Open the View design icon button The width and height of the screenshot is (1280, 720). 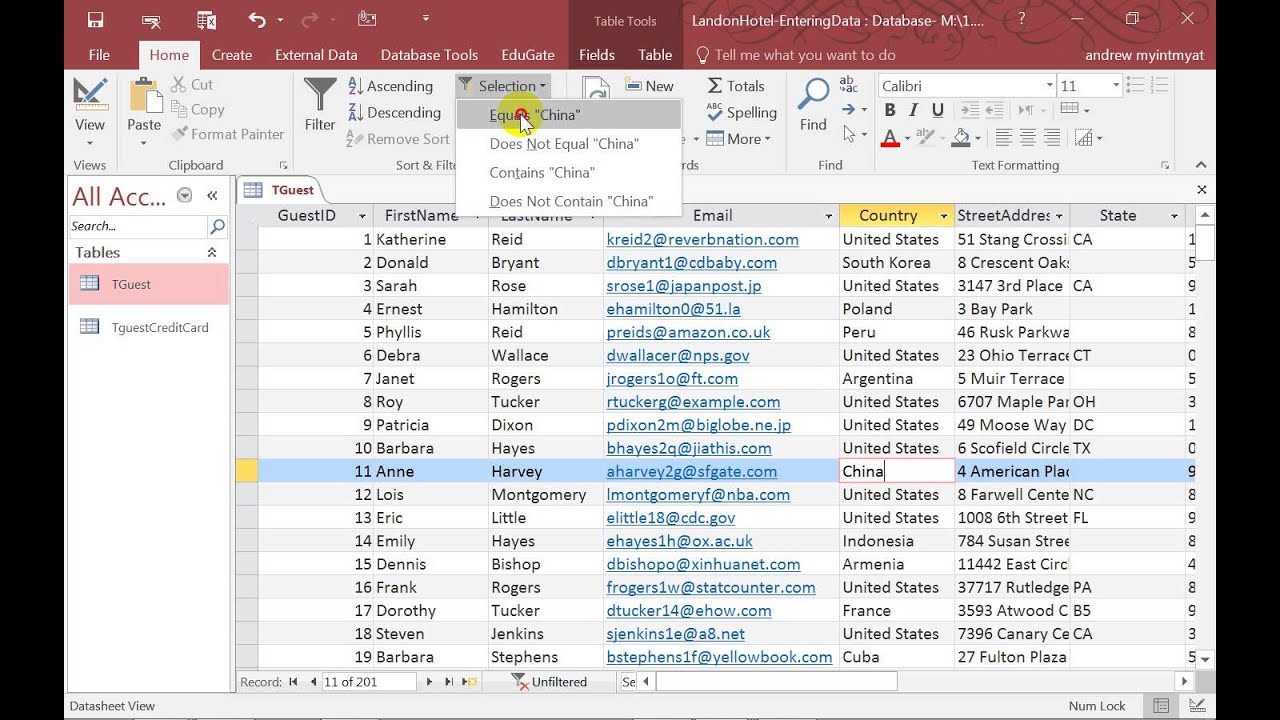click(x=90, y=93)
